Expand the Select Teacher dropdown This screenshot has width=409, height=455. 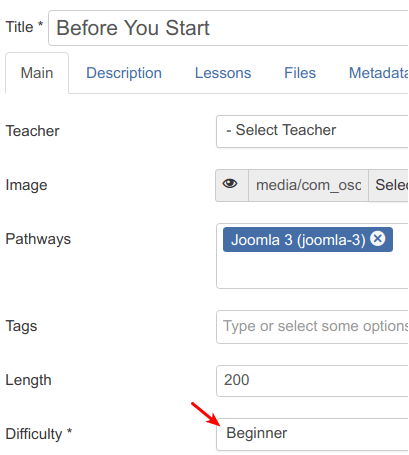pos(313,131)
